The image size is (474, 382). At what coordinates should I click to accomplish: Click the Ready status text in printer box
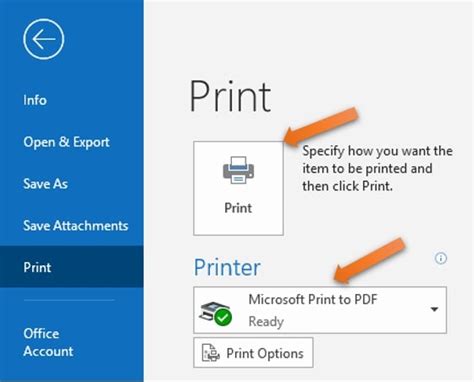266,321
